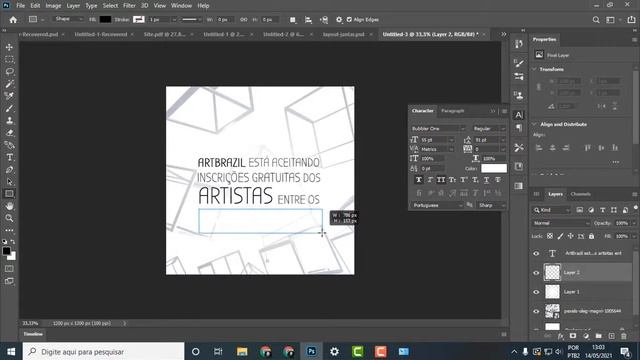Select the Rectangular Marquee tool
Screen dimensions: 640x360
point(9,59)
